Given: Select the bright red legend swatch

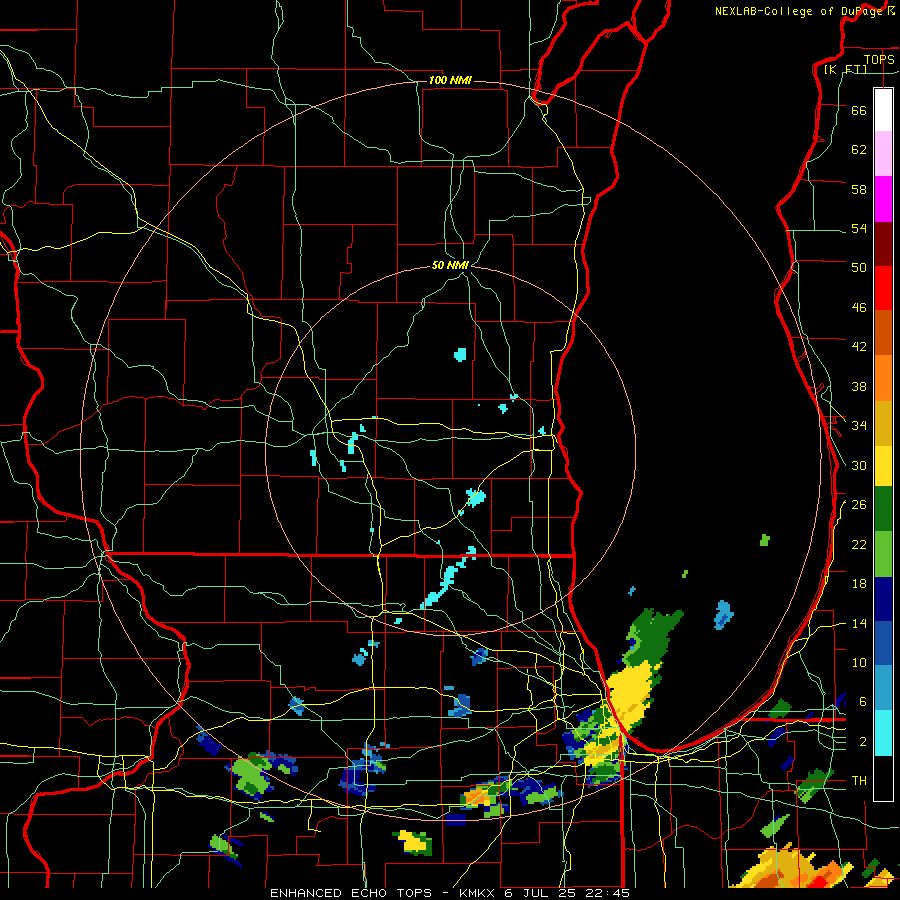Looking at the screenshot, I should coord(883,288).
